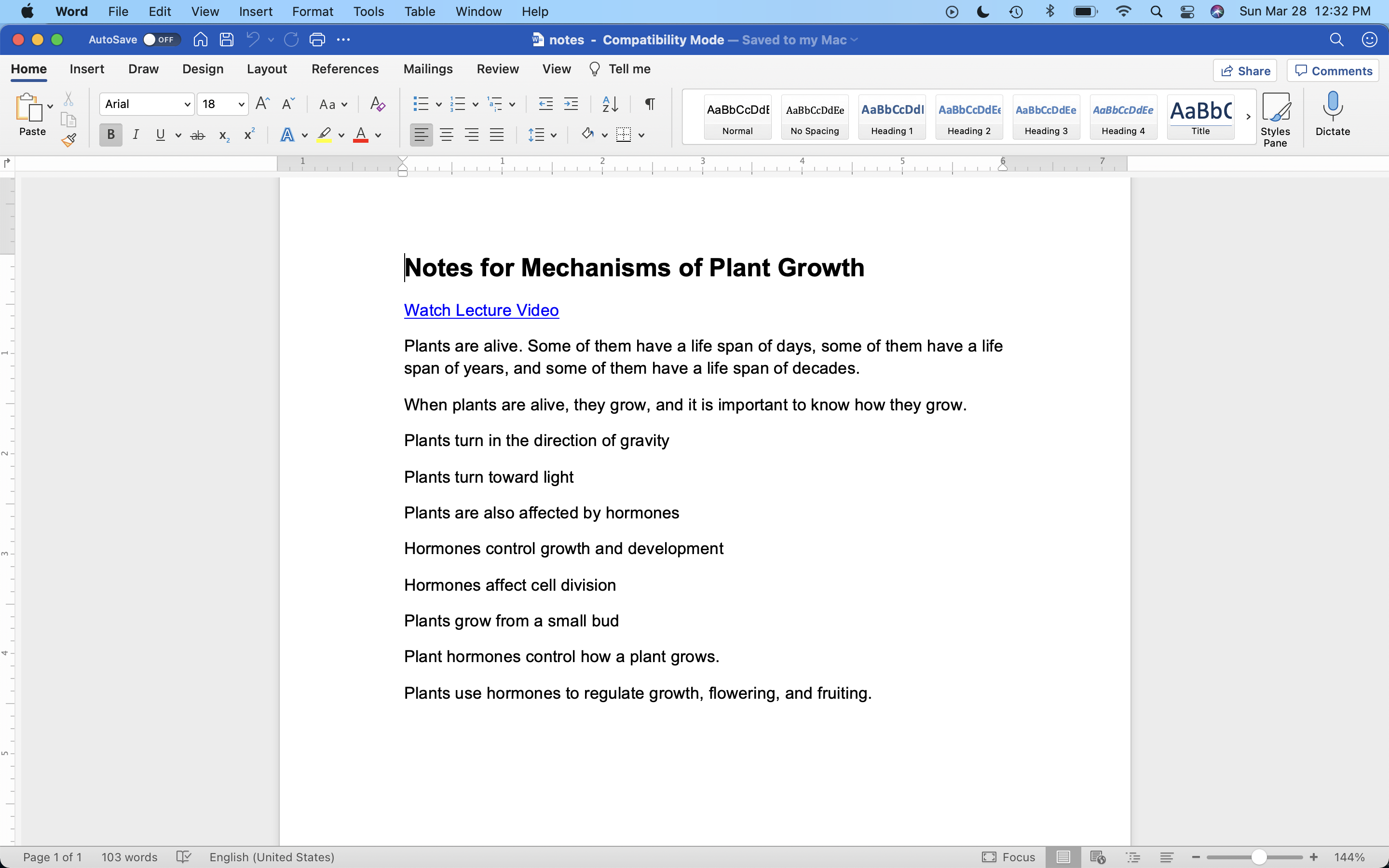
Task: Click the Share button
Action: tap(1244, 71)
